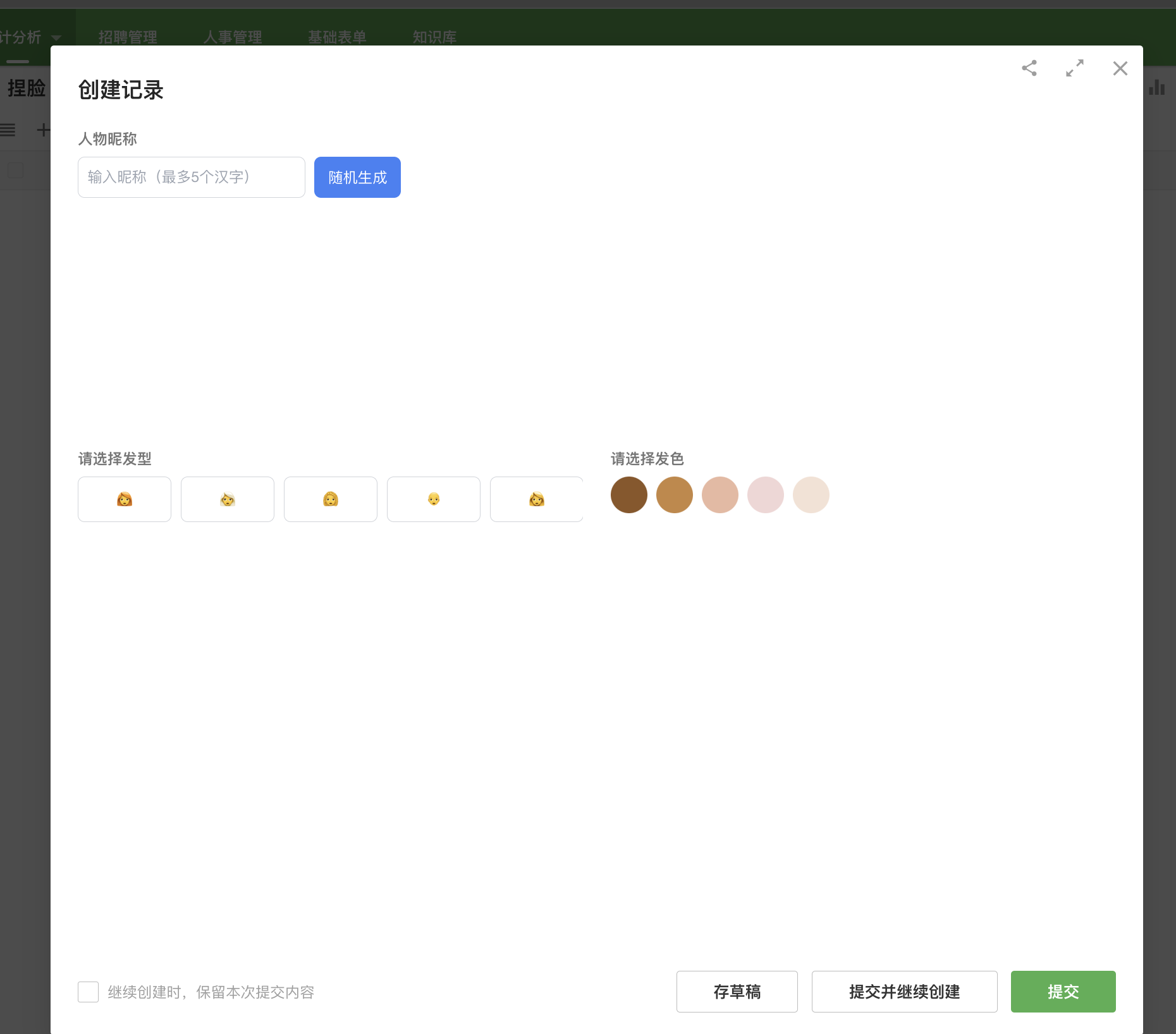The height and width of the screenshot is (1034, 1176).
Task: Close the 创建记录 dialog
Action: 1120,68
